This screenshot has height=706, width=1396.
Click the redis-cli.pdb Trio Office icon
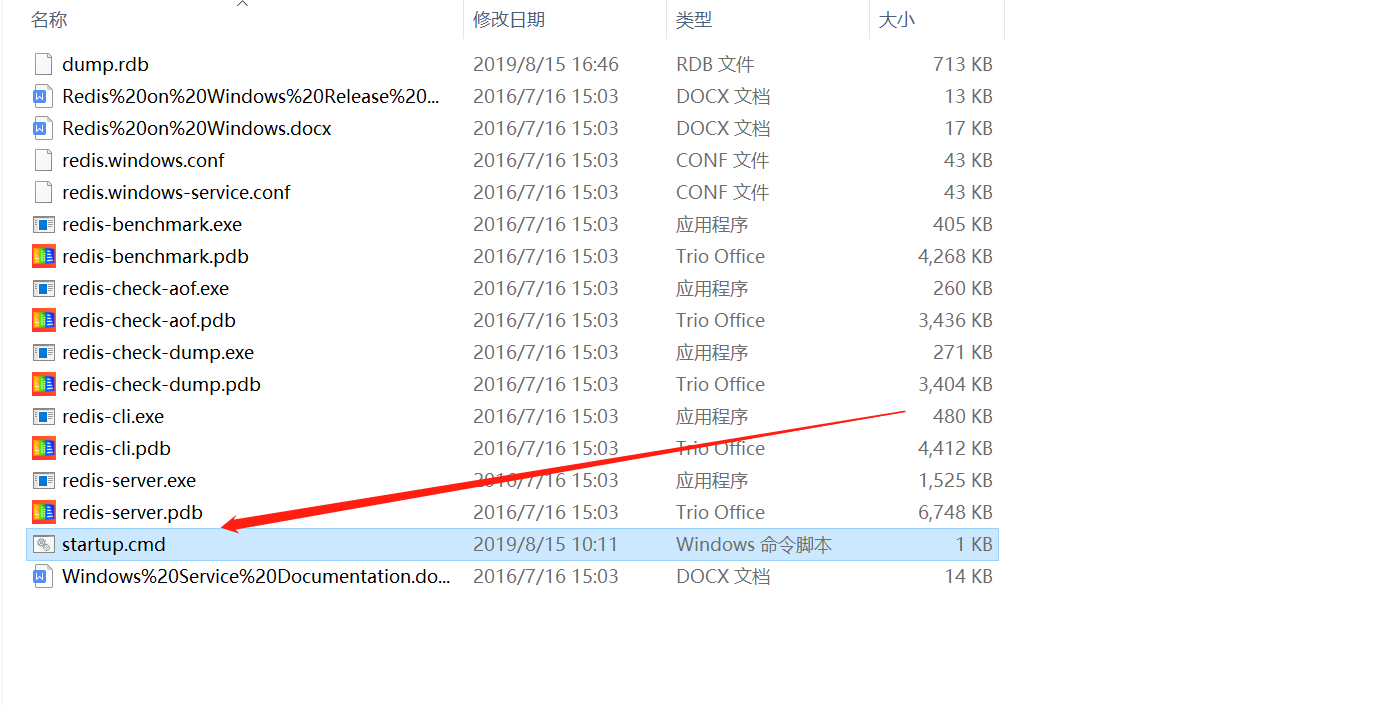(x=43, y=448)
